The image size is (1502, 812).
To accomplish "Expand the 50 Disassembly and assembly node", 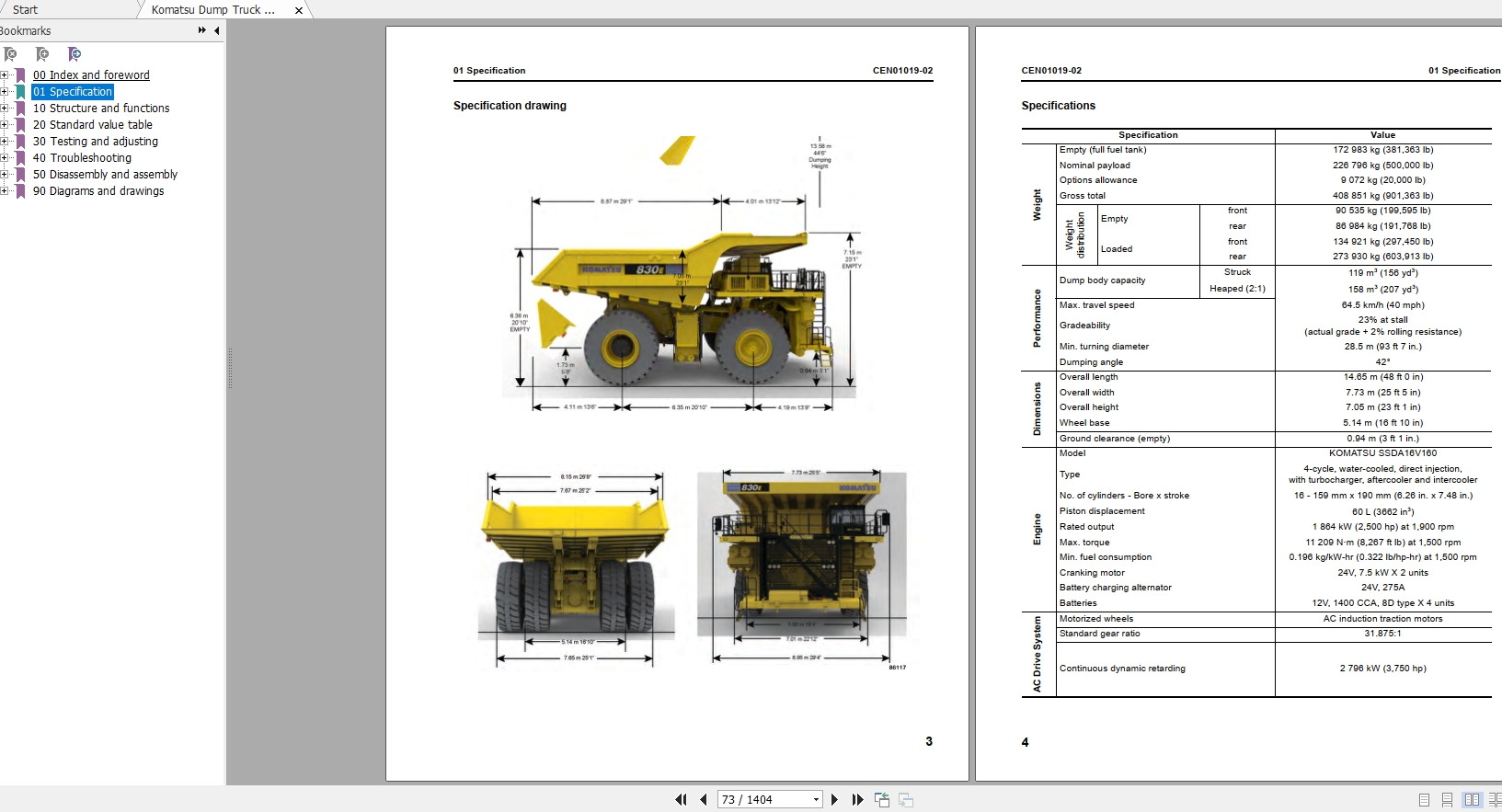I will click(x=5, y=175).
